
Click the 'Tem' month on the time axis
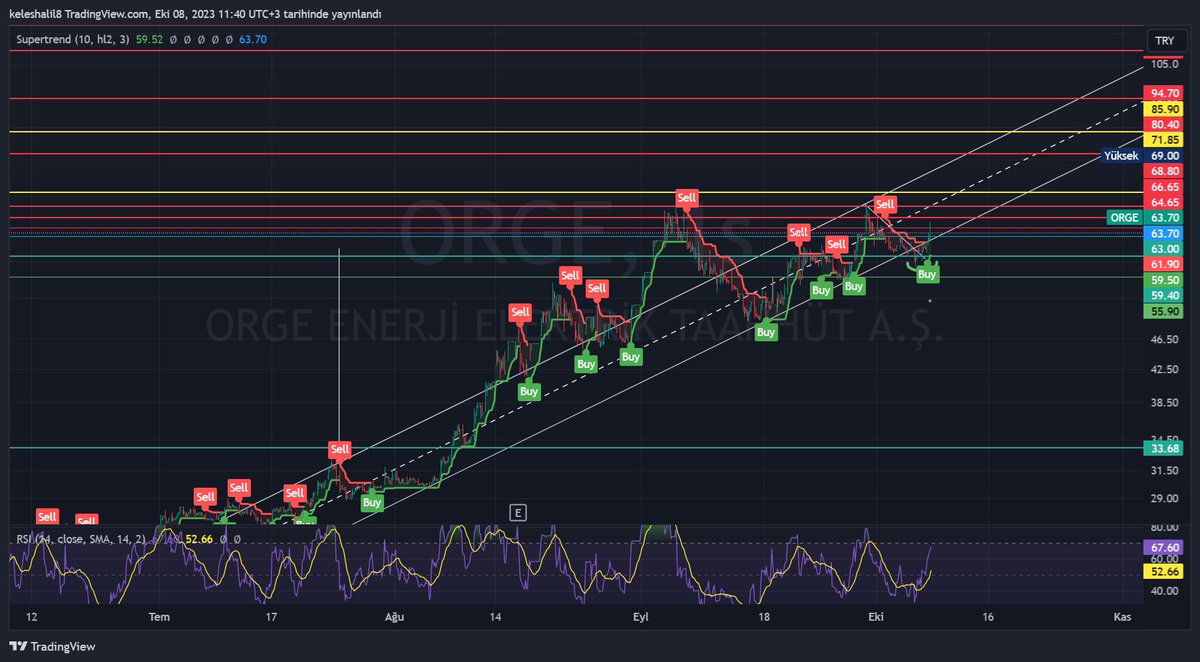(158, 618)
